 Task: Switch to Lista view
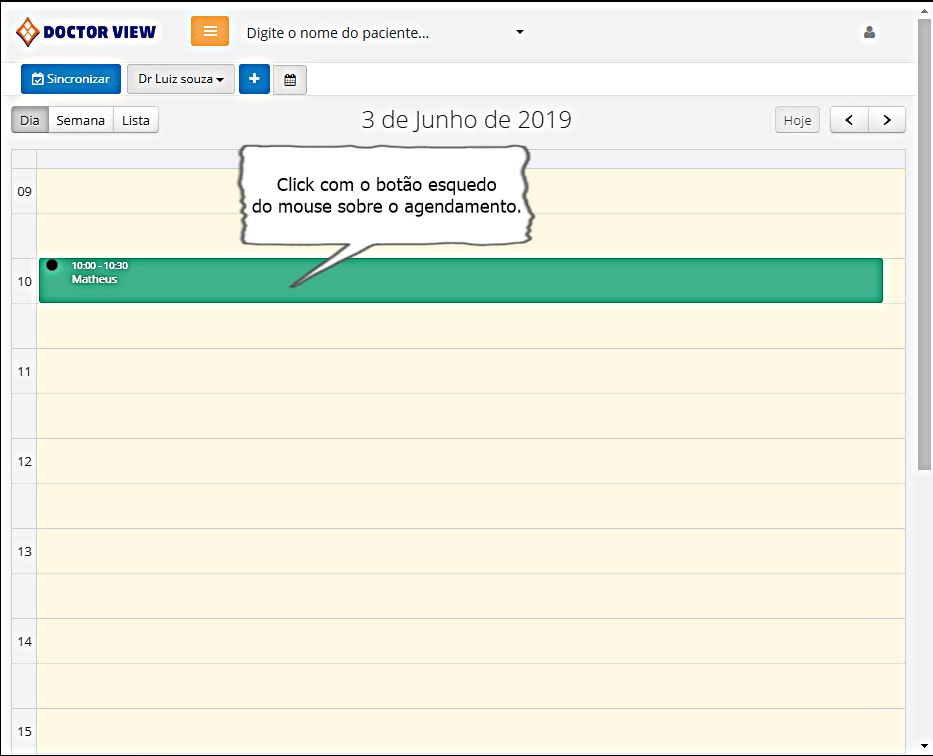point(136,120)
